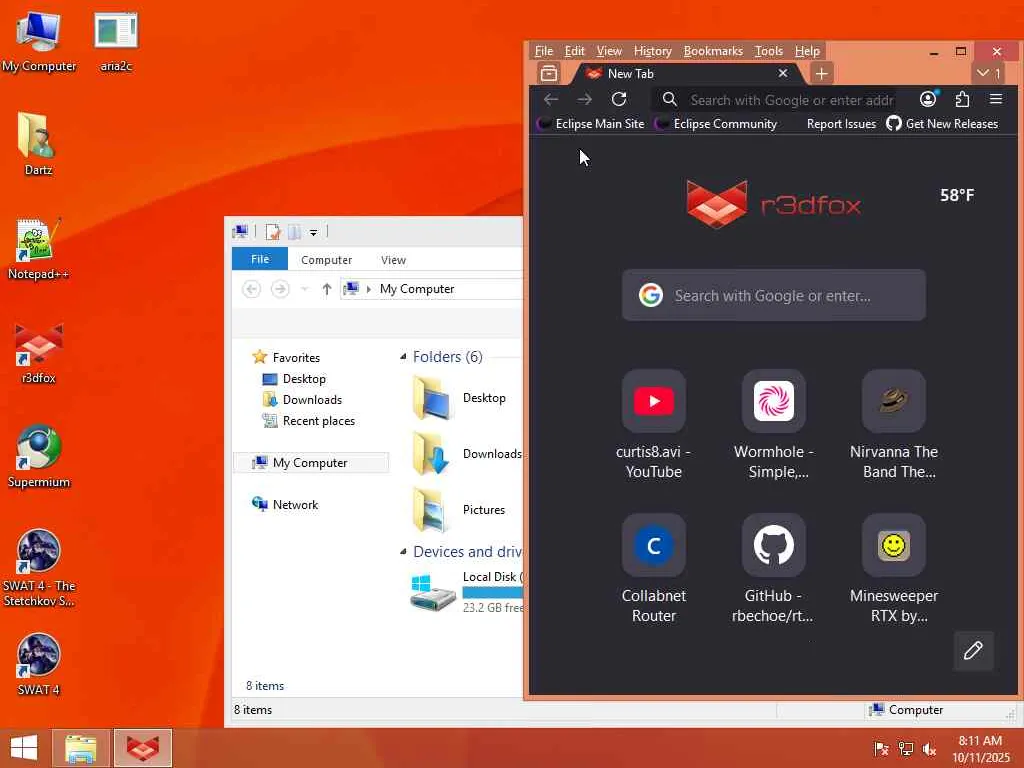Open the Report Issues bookmark
This screenshot has height=768, width=1024.
point(841,123)
